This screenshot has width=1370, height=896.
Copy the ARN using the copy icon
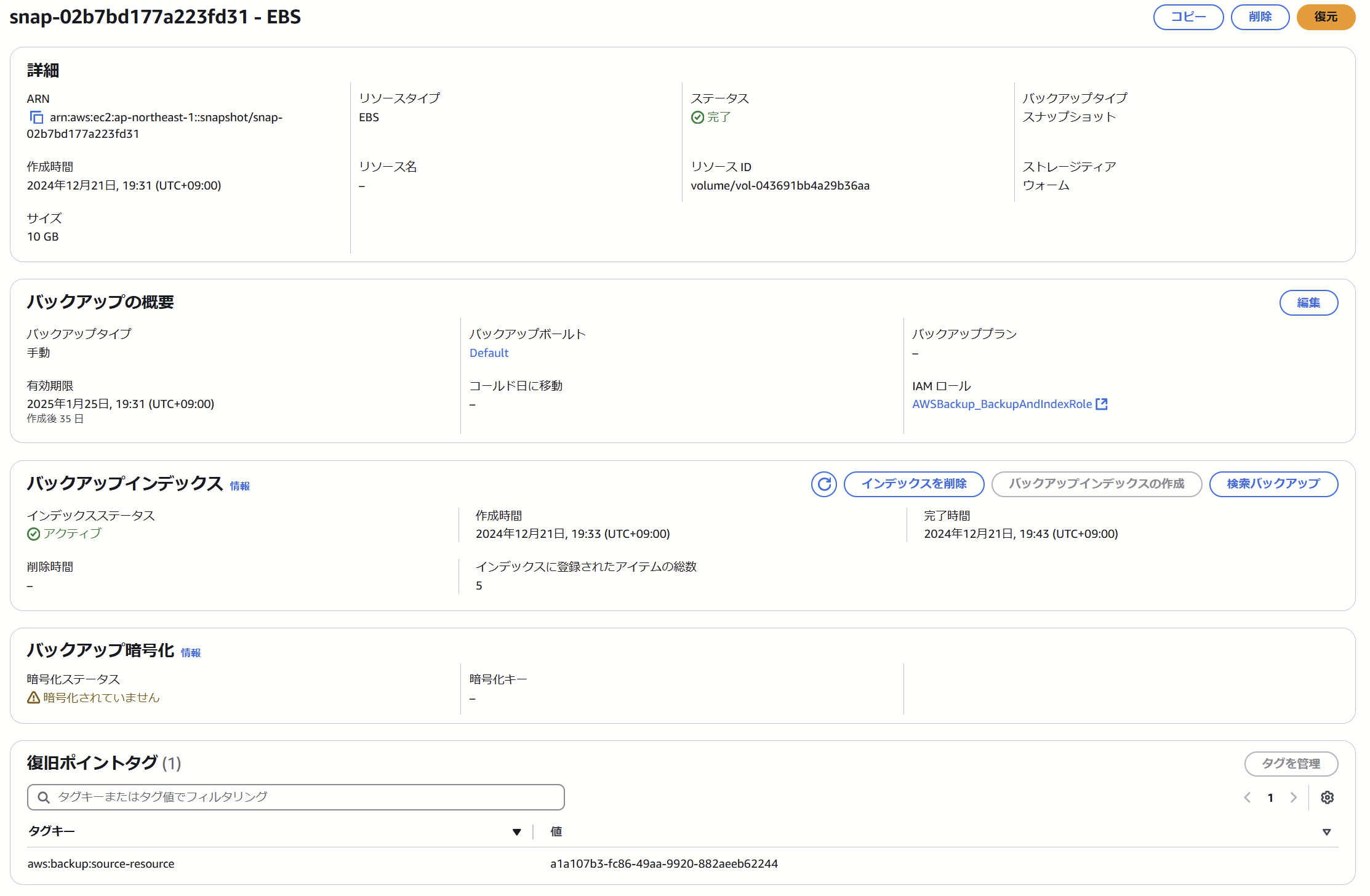36,117
